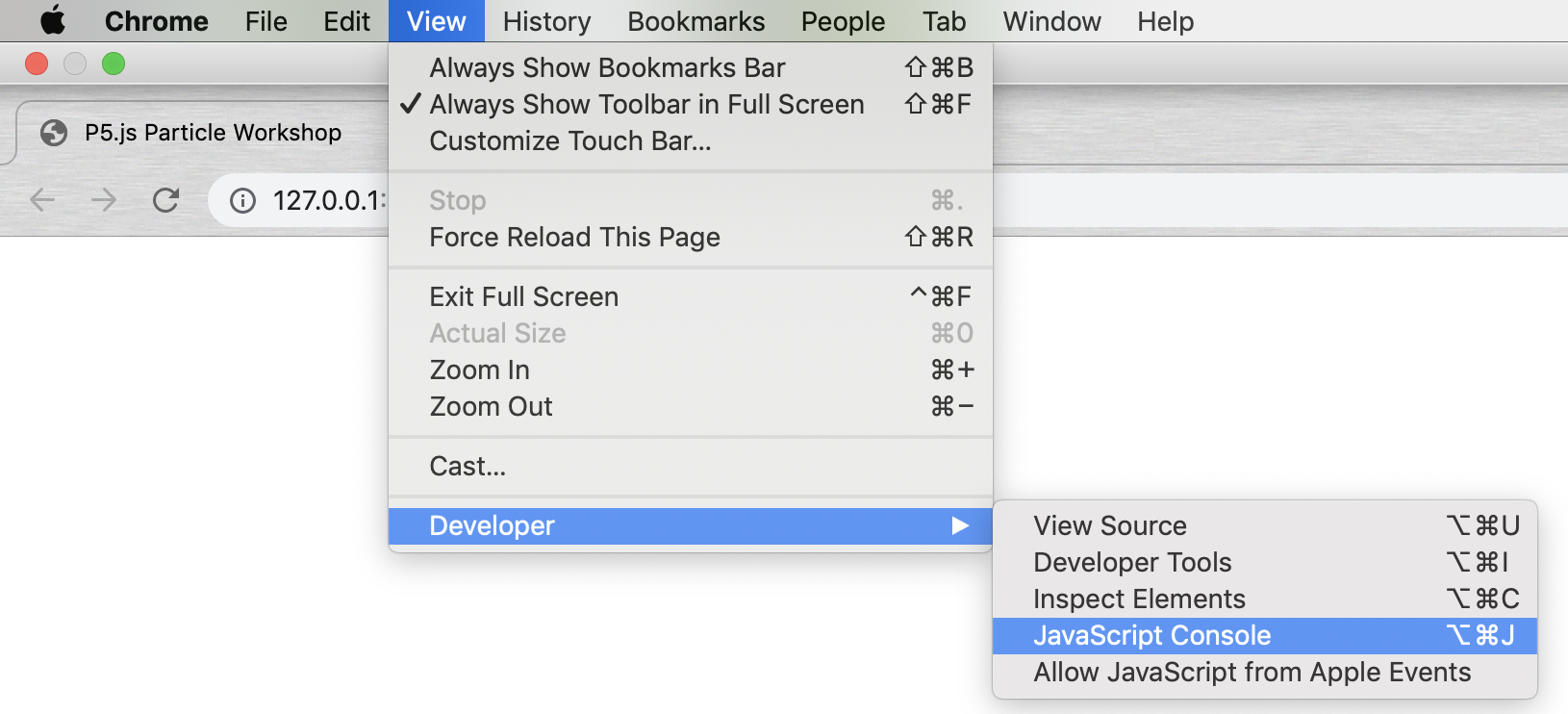Viewport: 1568px width, 714px height.
Task: Click Force Reload This Page
Action: coord(574,237)
